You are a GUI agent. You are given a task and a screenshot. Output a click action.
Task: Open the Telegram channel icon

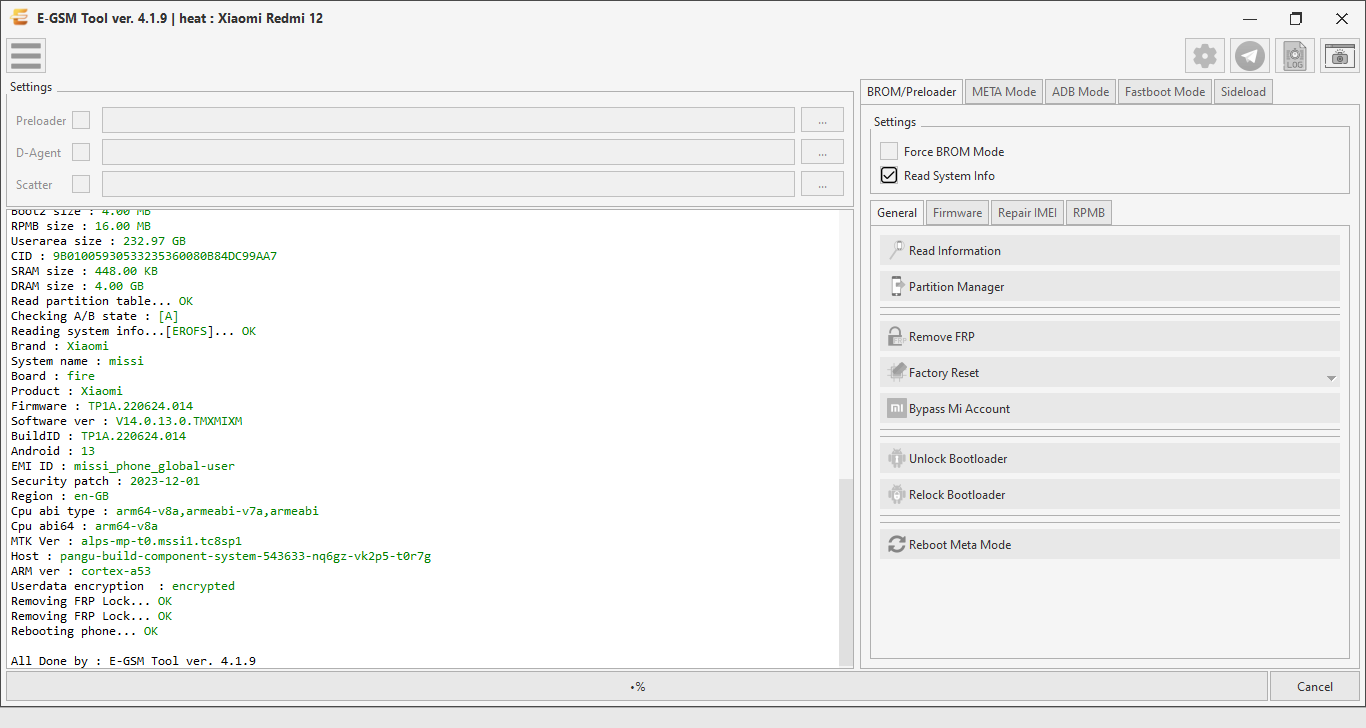1250,56
